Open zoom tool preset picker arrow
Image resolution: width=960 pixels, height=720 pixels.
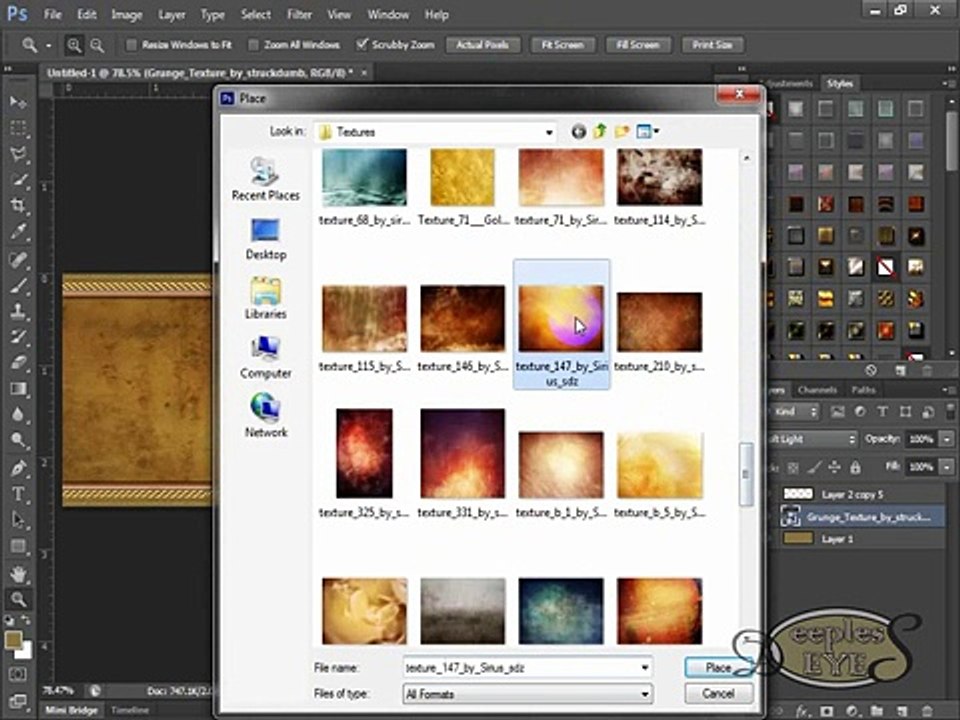coord(48,45)
